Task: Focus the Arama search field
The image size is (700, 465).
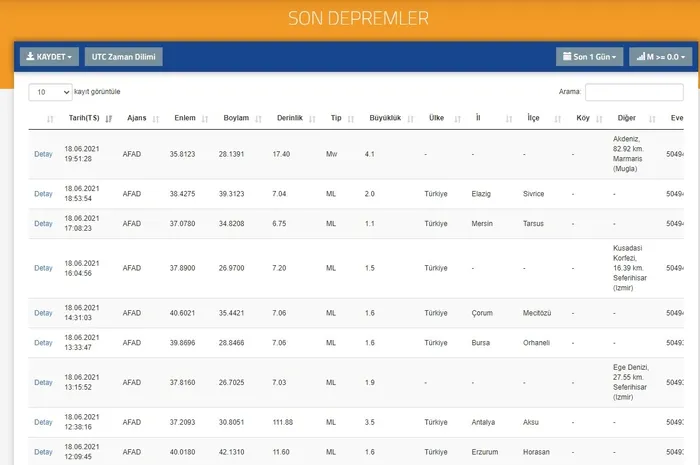Action: click(x=634, y=92)
